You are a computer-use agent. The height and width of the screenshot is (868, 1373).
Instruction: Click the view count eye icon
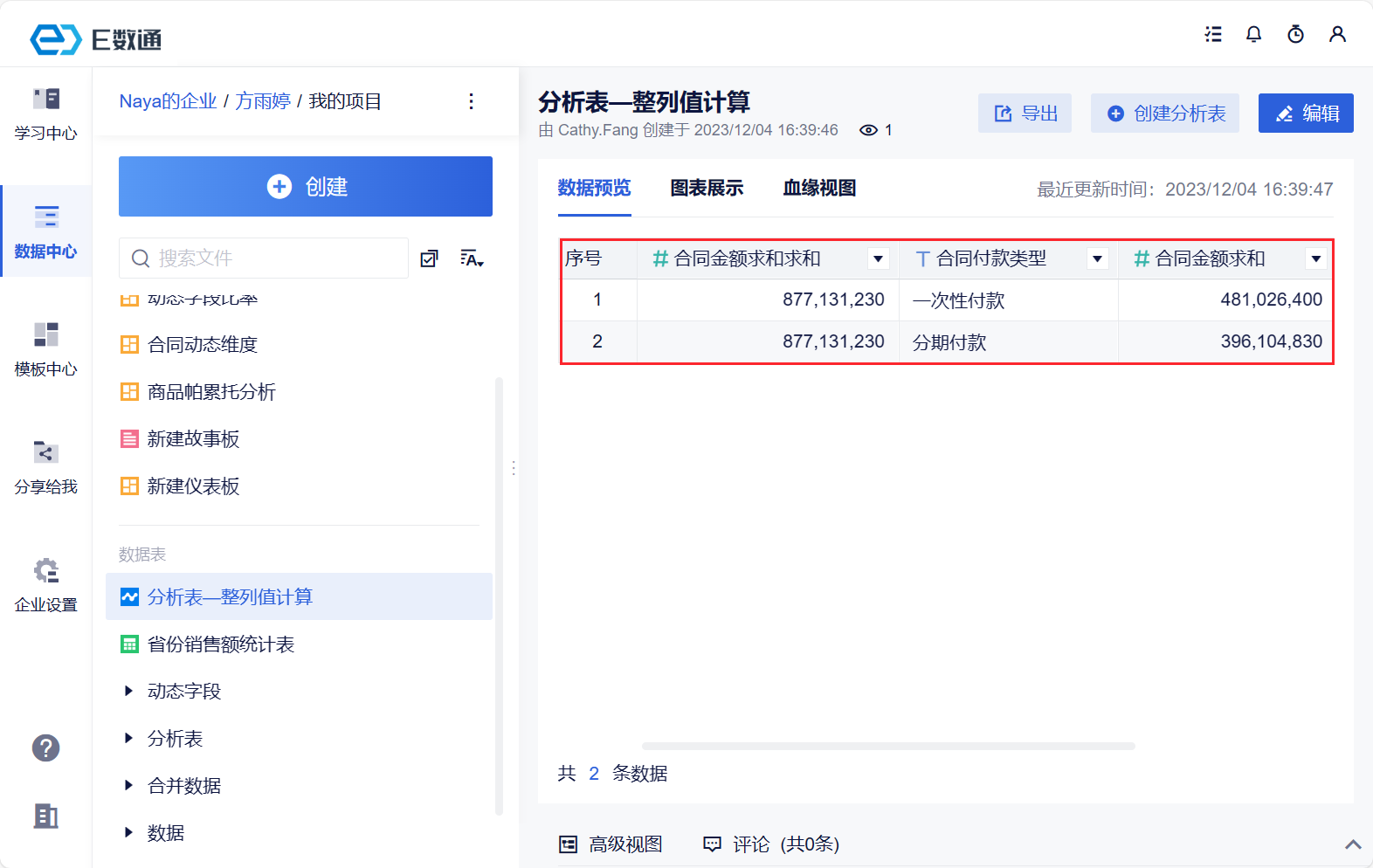(x=868, y=130)
